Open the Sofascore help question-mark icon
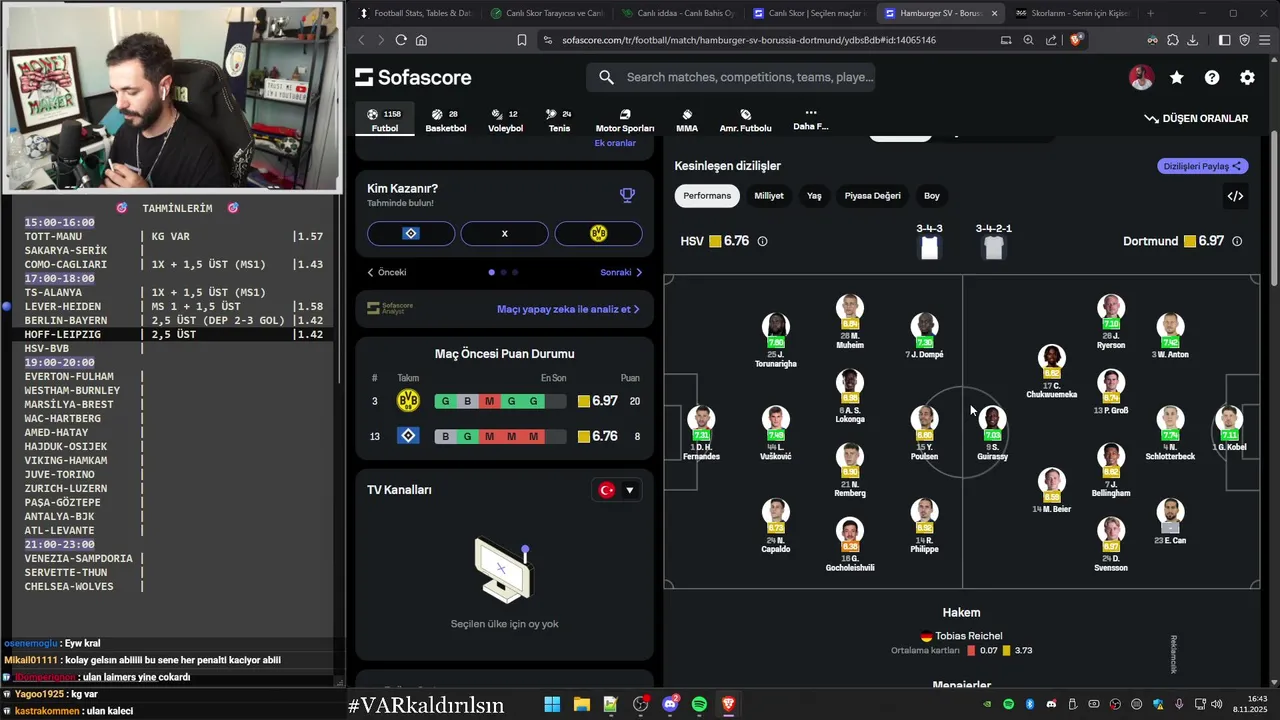 pos(1212,78)
